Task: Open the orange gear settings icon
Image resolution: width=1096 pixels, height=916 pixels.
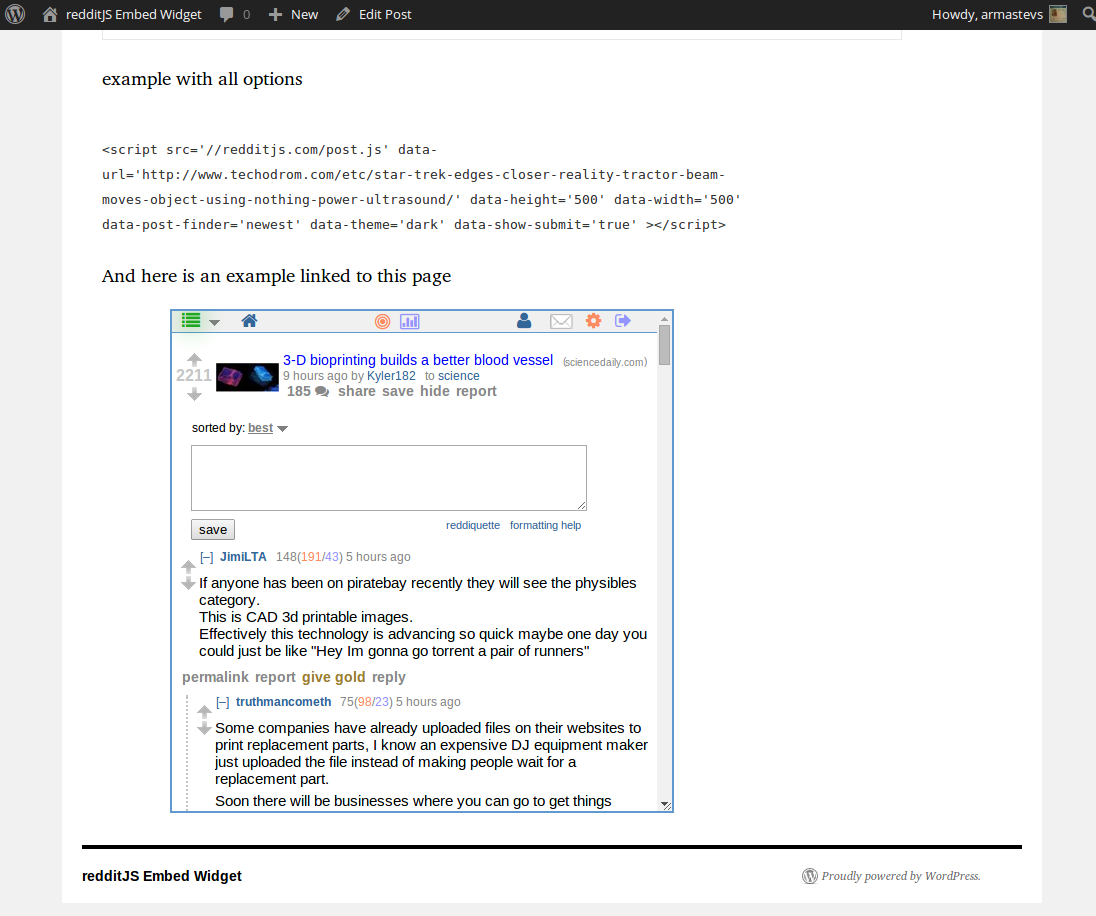Action: click(x=593, y=320)
